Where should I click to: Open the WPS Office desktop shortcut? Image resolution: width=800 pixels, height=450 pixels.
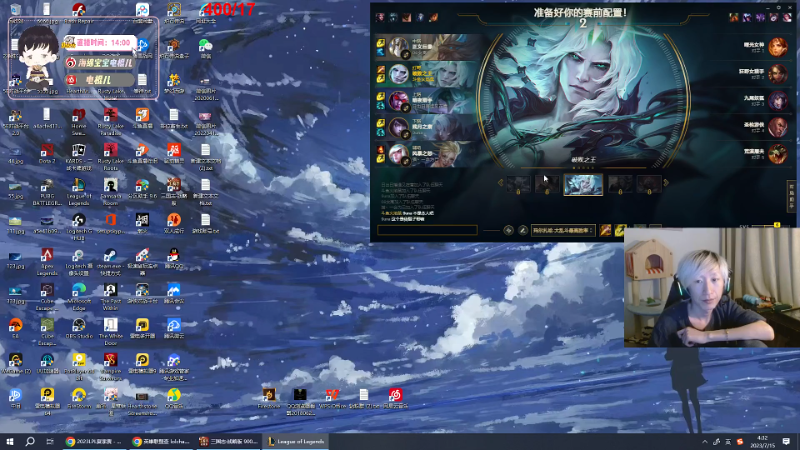coord(332,398)
